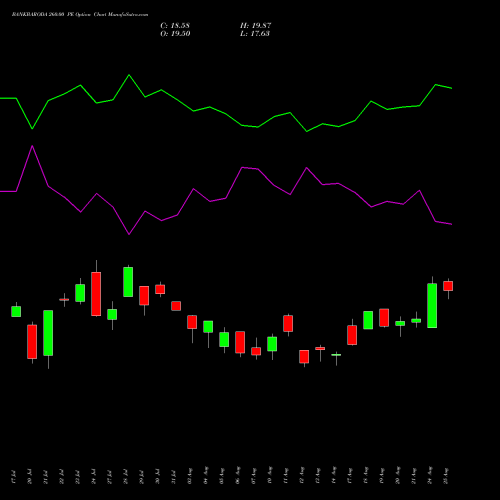Screen dimensions: 500x500
Task: Select the tall green candle for 24 Aug
Action: coord(432,306)
